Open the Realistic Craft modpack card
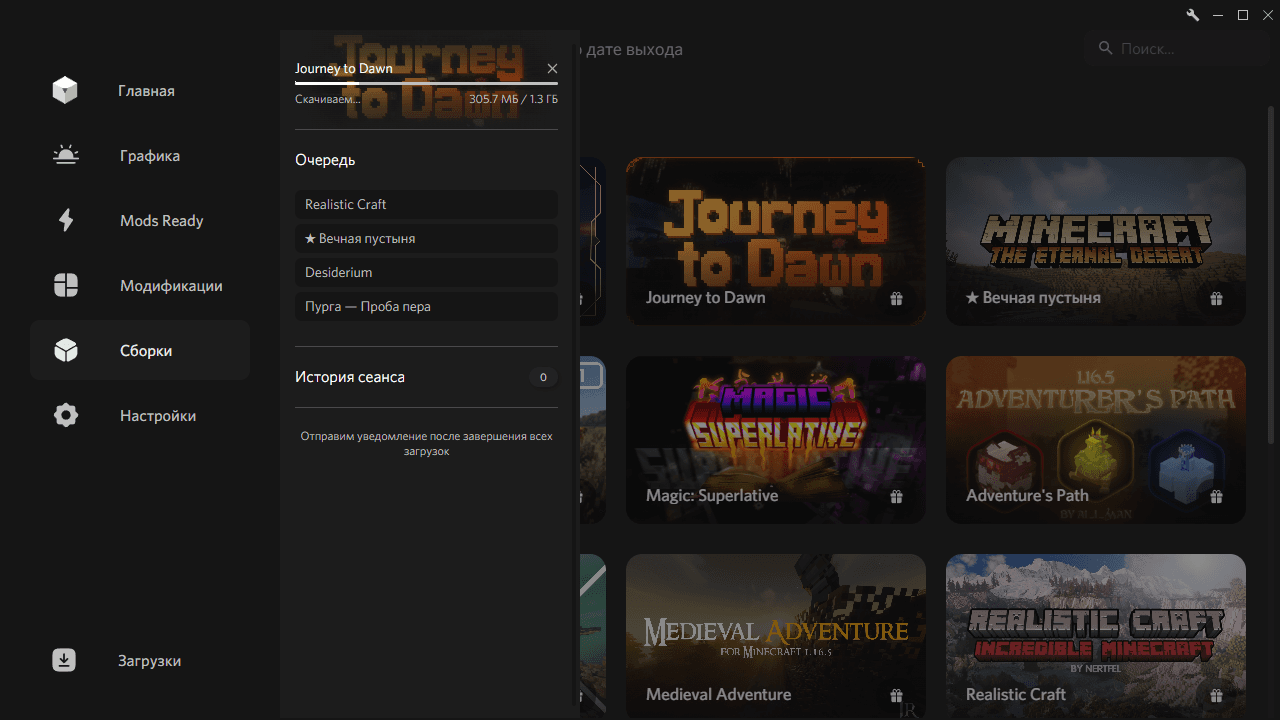Viewport: 1280px width, 720px height. click(1096, 637)
